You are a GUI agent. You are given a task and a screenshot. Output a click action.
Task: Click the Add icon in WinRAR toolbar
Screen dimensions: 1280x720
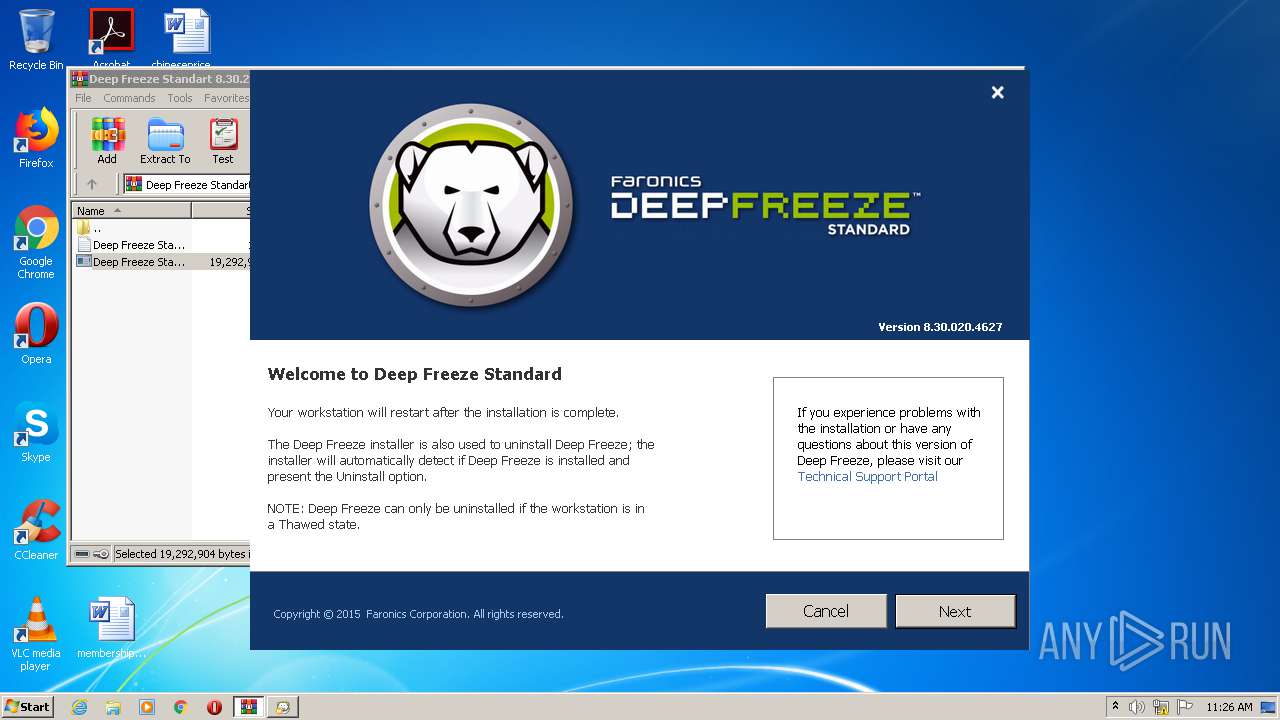tap(107, 141)
